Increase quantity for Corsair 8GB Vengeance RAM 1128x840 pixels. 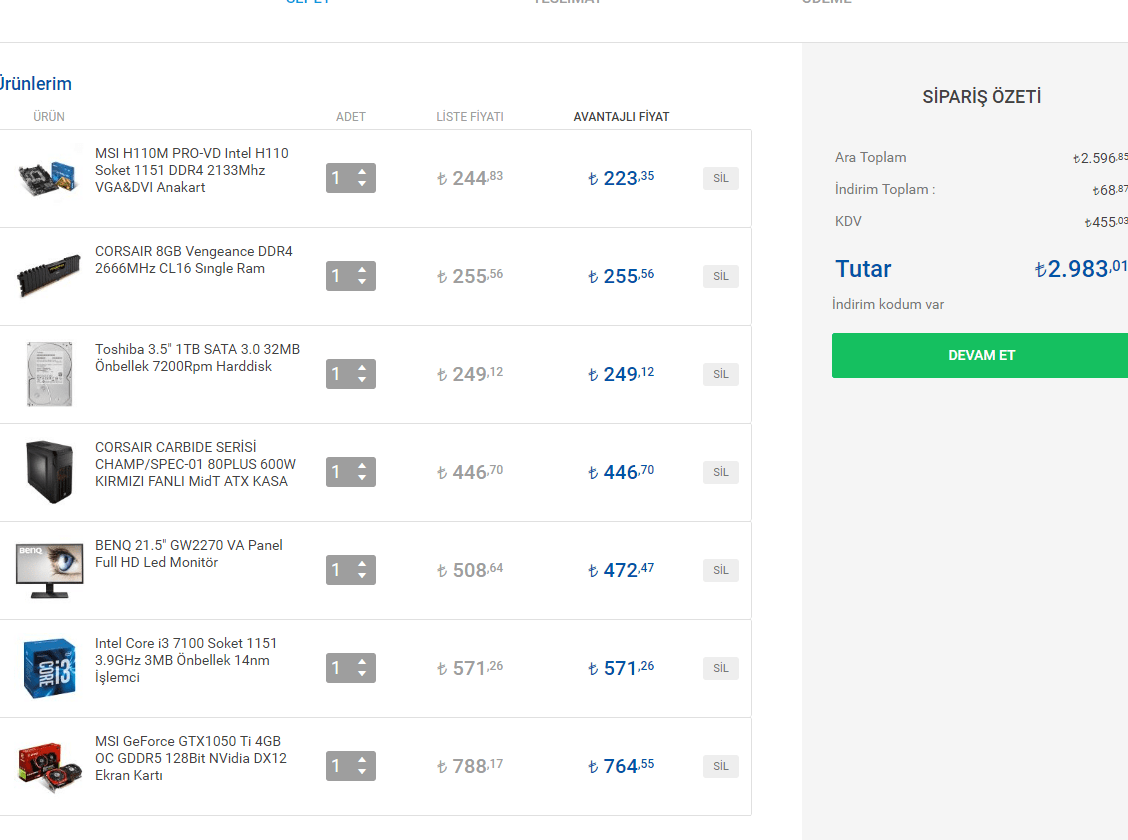pyautogui.click(x=362, y=270)
